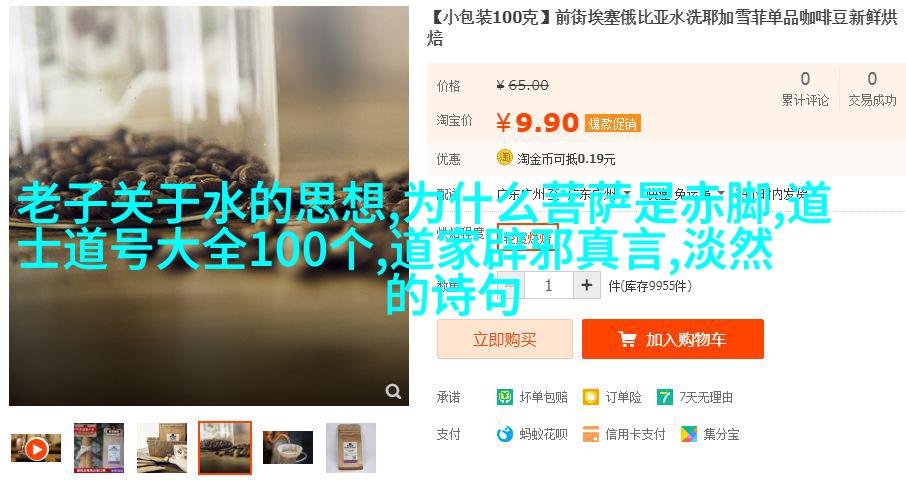906x486 pixels.
Task: Click the 爆款促销 promotion tag
Action: pyautogui.click(x=612, y=123)
